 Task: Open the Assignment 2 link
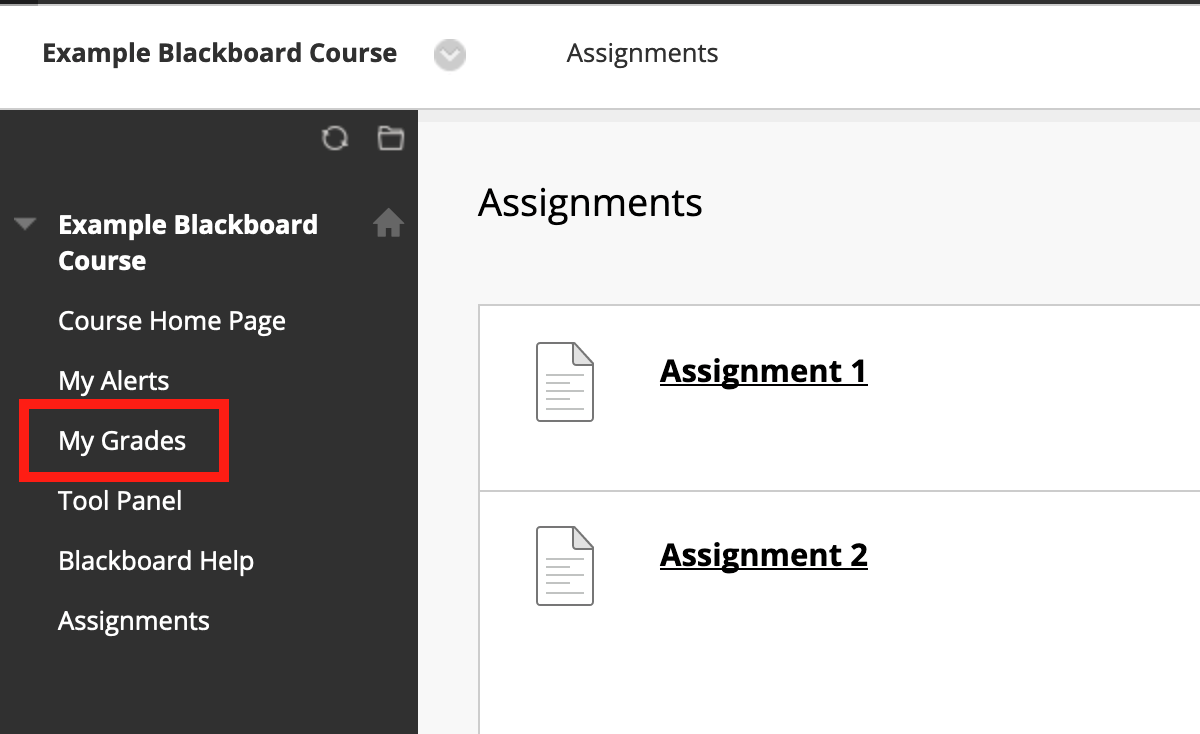click(763, 555)
